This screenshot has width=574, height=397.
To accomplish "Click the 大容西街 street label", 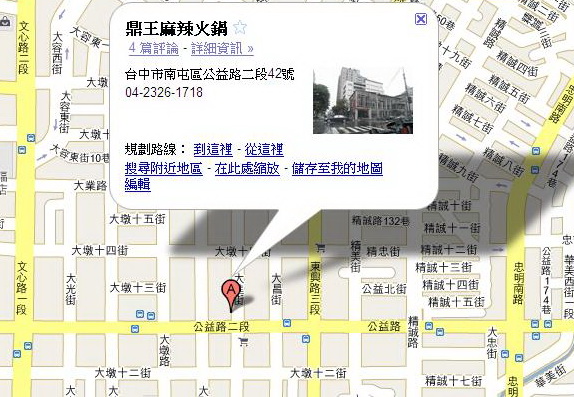I will click(x=57, y=53).
